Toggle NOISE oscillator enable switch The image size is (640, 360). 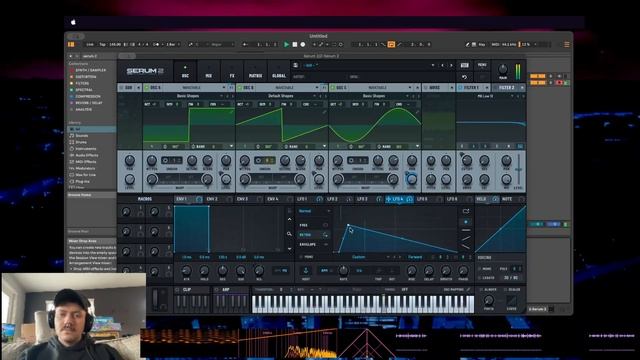426,88
